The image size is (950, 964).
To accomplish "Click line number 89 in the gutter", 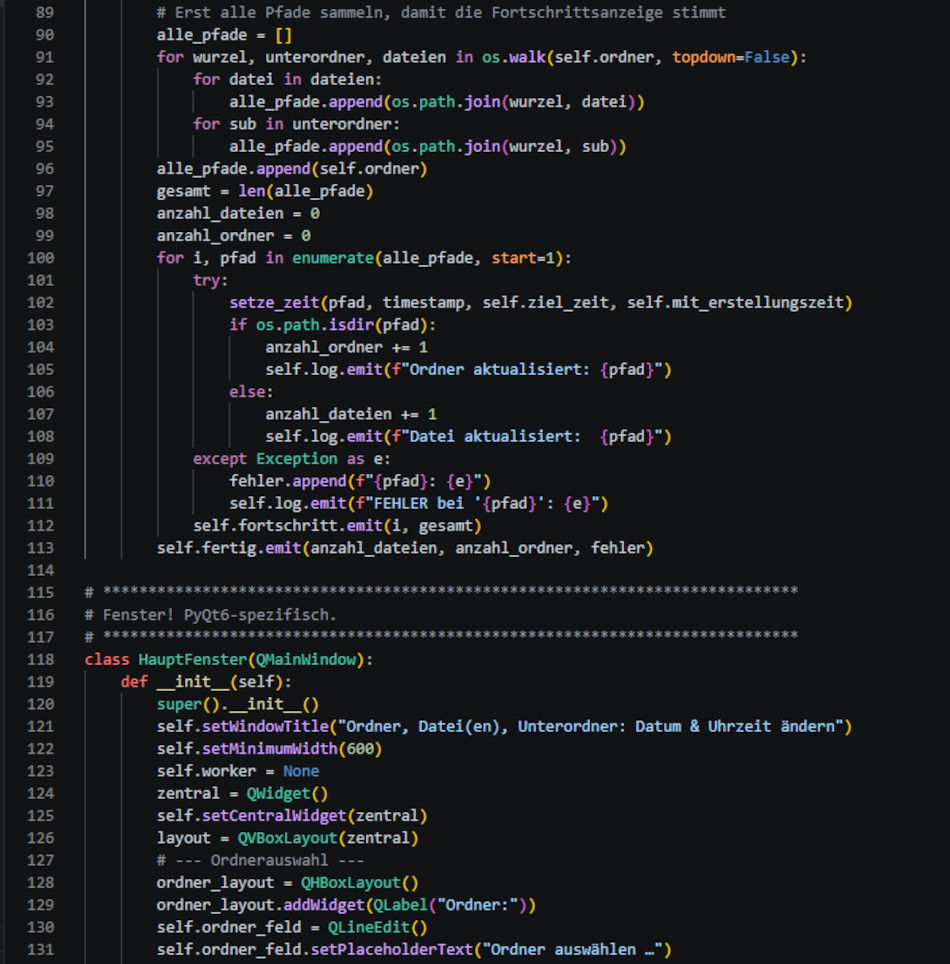I will tap(45, 12).
